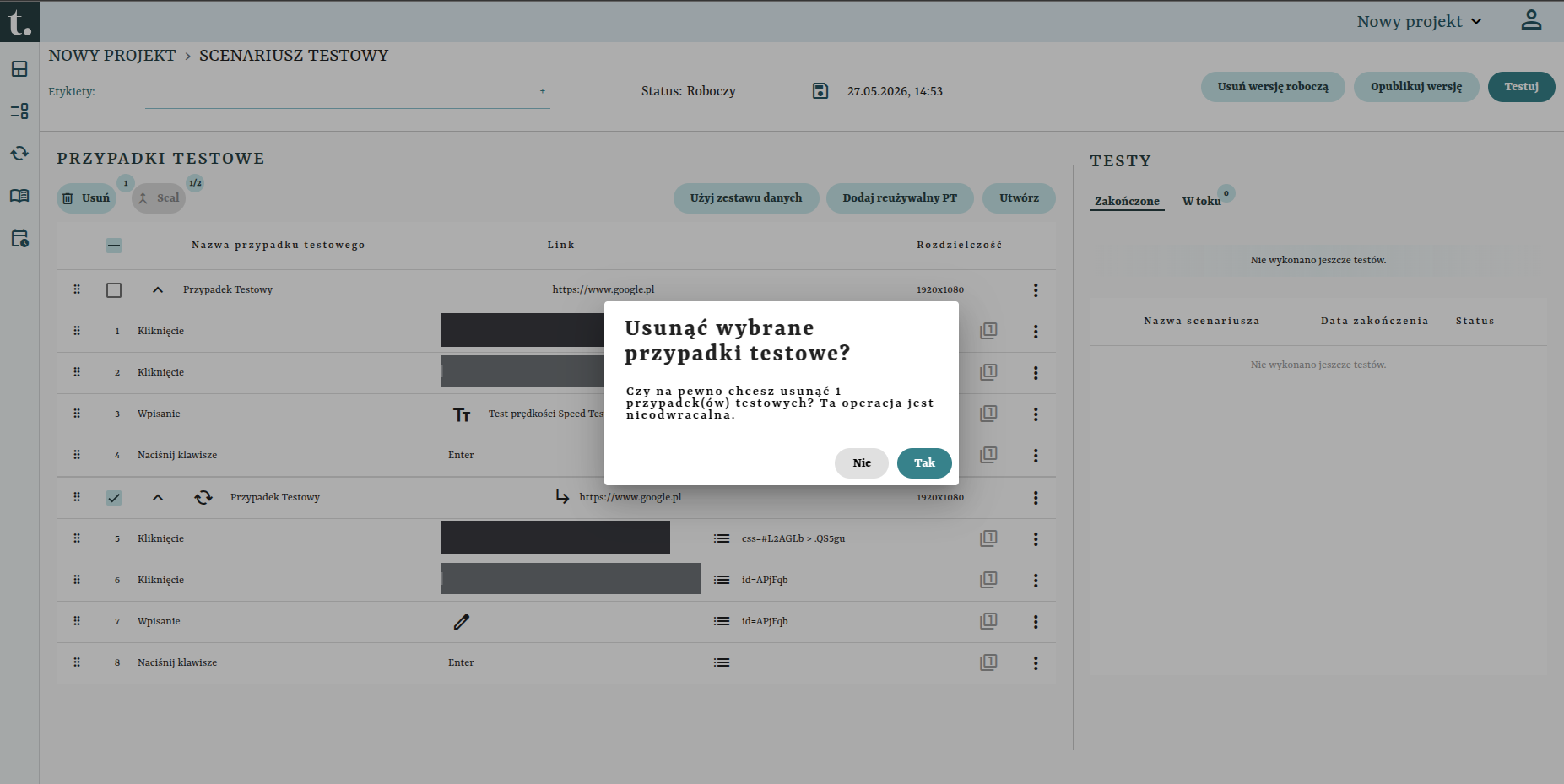Click Status: Roboczy label
The image size is (1564, 784).
pyautogui.click(x=689, y=91)
